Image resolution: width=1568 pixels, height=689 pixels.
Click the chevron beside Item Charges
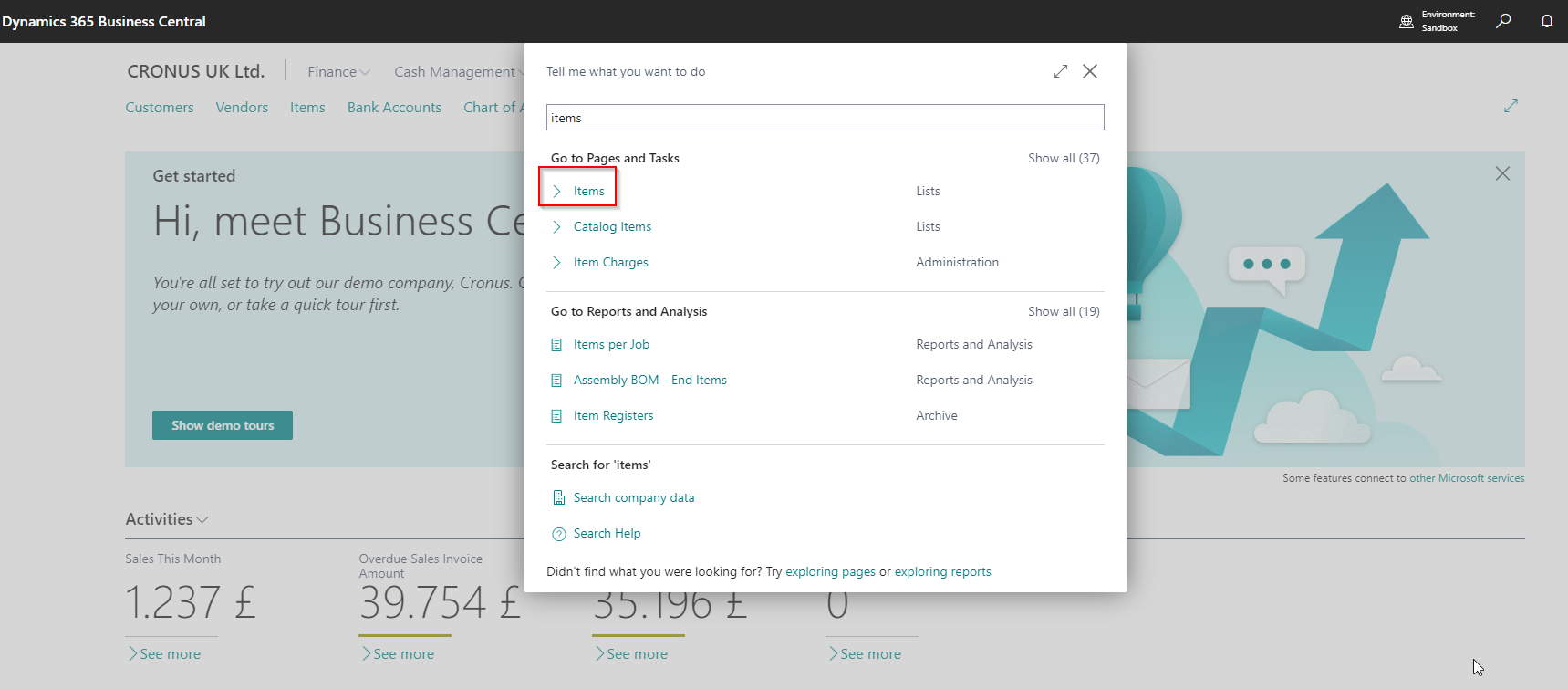pyautogui.click(x=556, y=262)
